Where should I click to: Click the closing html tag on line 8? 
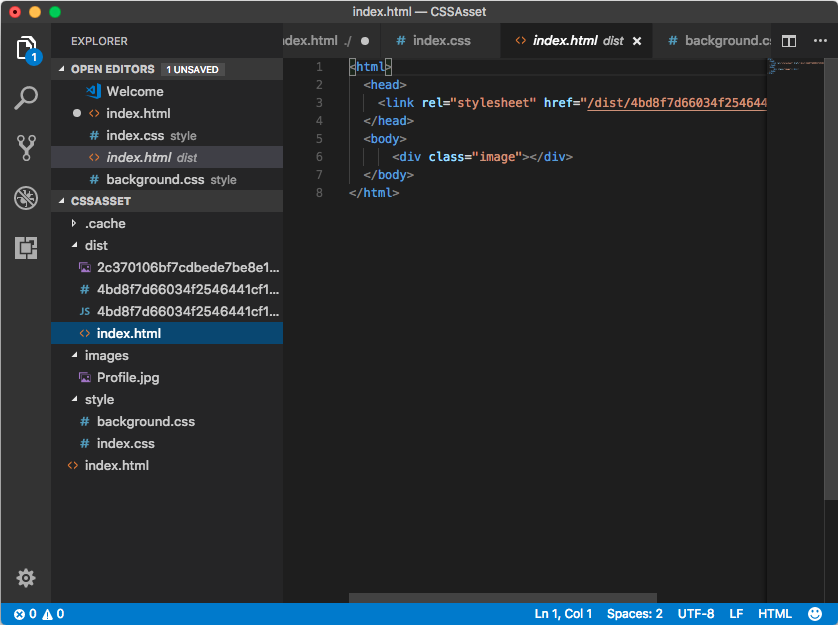point(374,192)
